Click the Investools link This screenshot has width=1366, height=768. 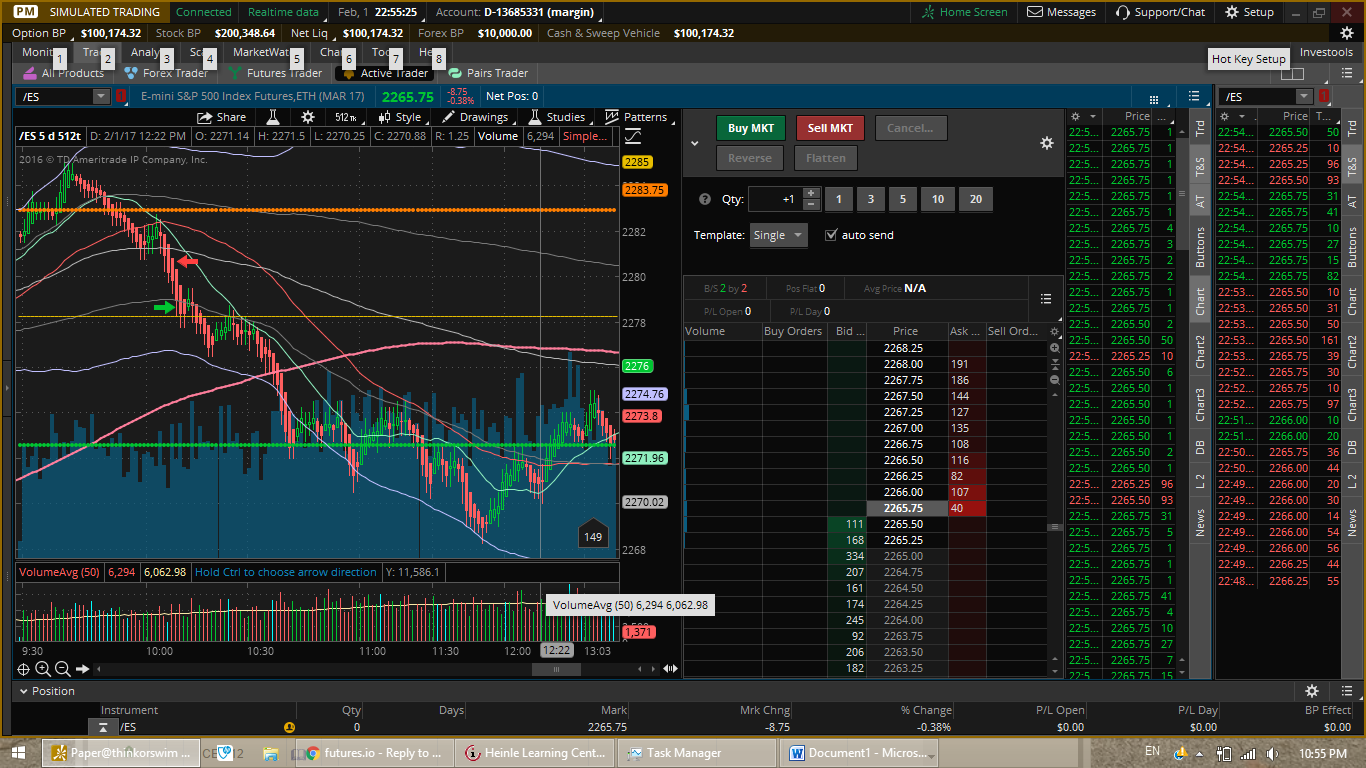[x=1326, y=52]
